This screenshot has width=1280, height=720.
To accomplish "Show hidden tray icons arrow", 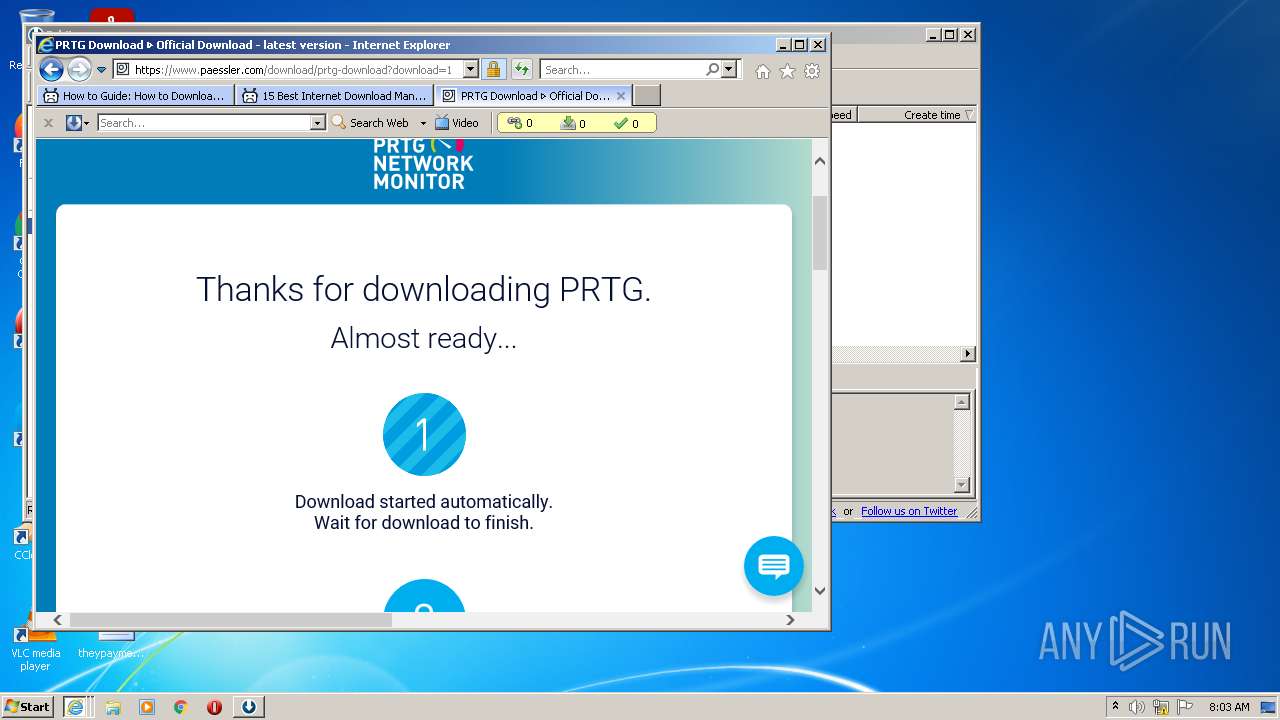I will click(1115, 706).
